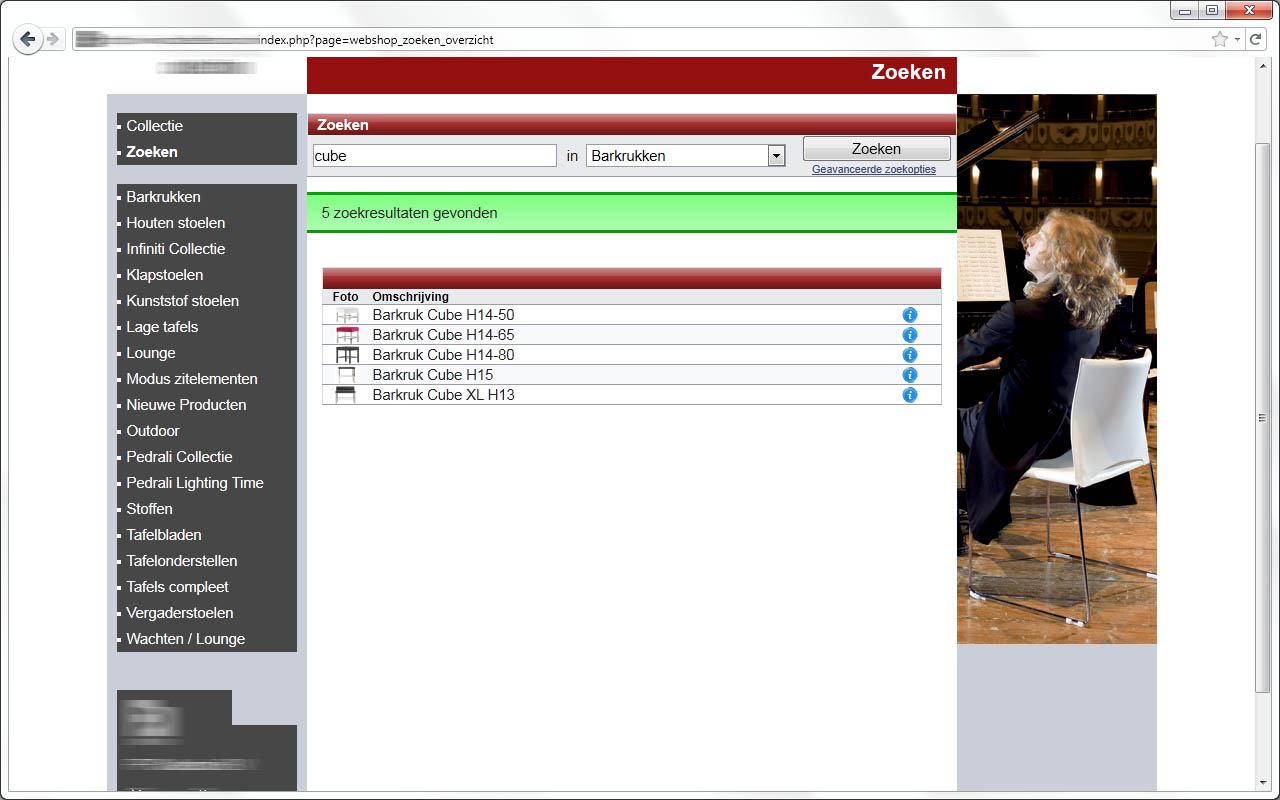Screen dimensions: 1280x800
Task: Open the Lounge category
Action: point(150,353)
